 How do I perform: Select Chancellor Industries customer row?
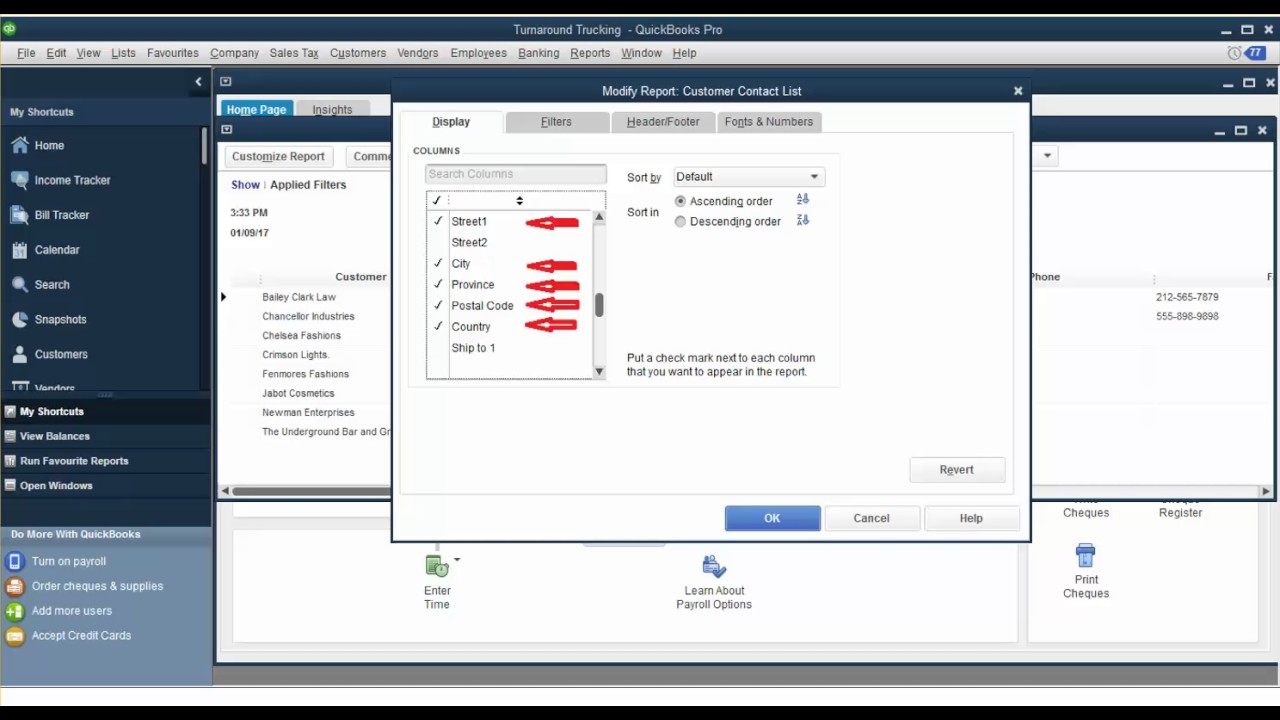pos(308,316)
